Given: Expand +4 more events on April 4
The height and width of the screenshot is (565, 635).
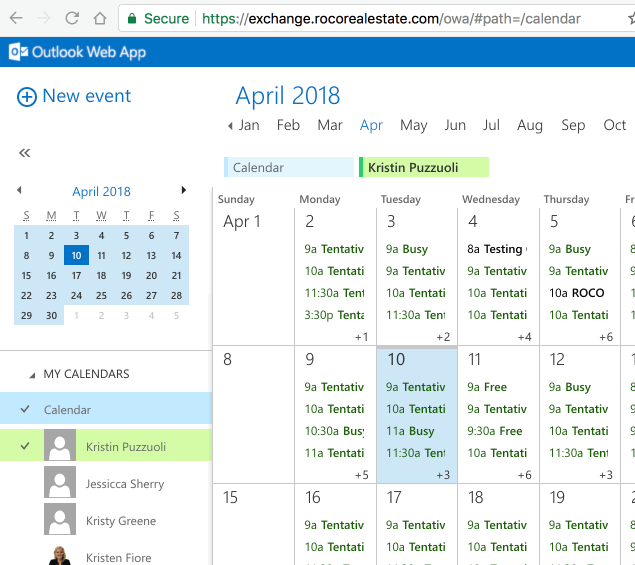Looking at the screenshot, I should pos(524,337).
